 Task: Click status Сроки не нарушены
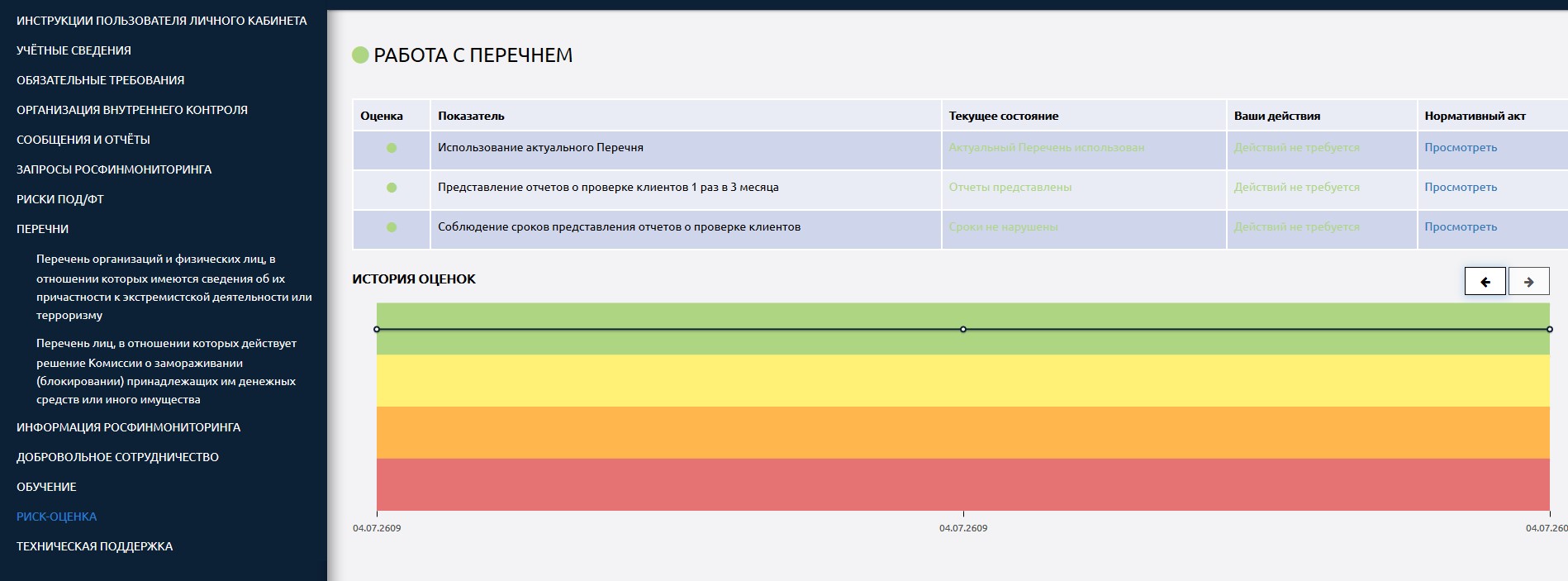(1003, 227)
